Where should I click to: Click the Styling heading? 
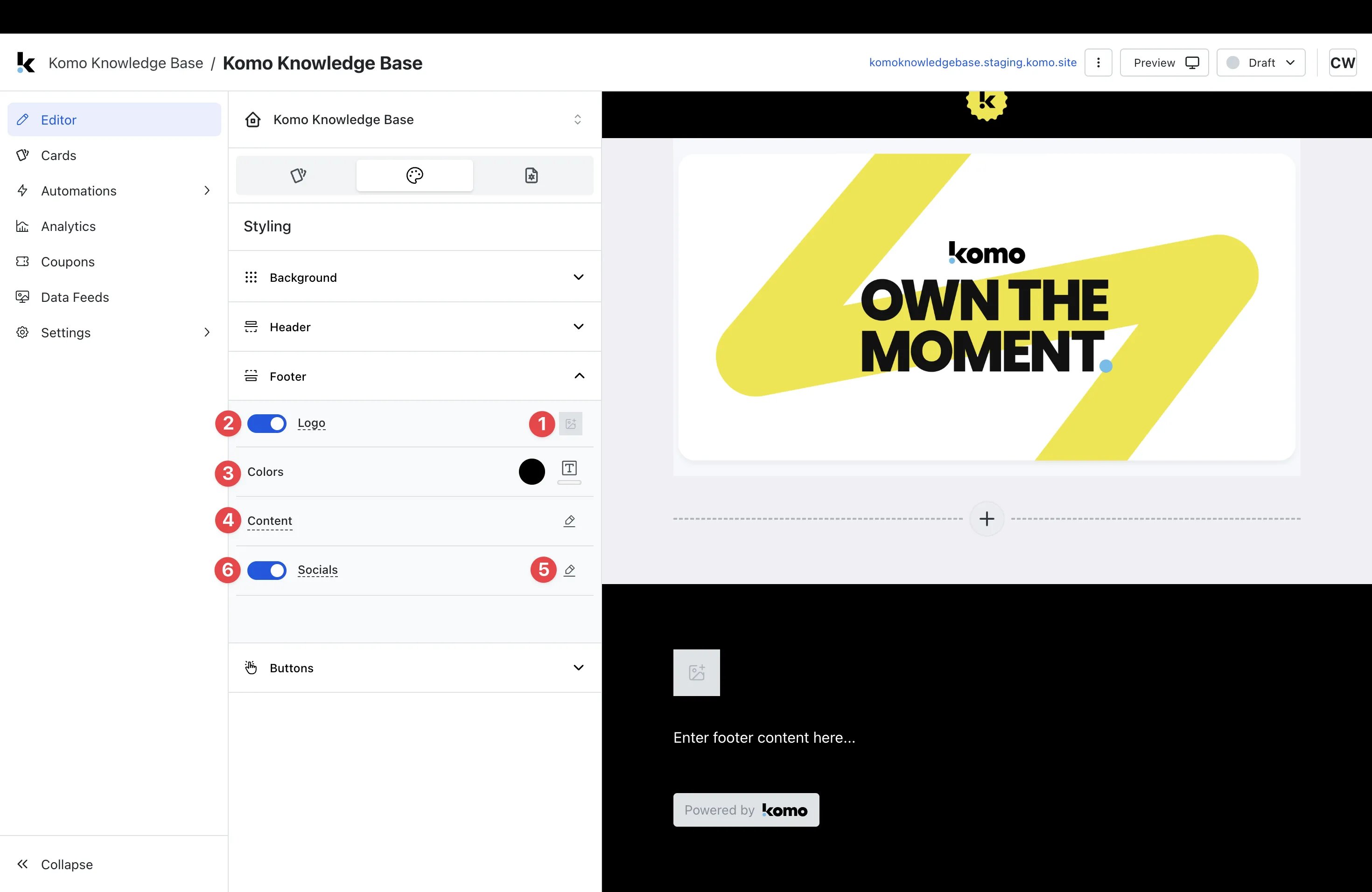267,226
